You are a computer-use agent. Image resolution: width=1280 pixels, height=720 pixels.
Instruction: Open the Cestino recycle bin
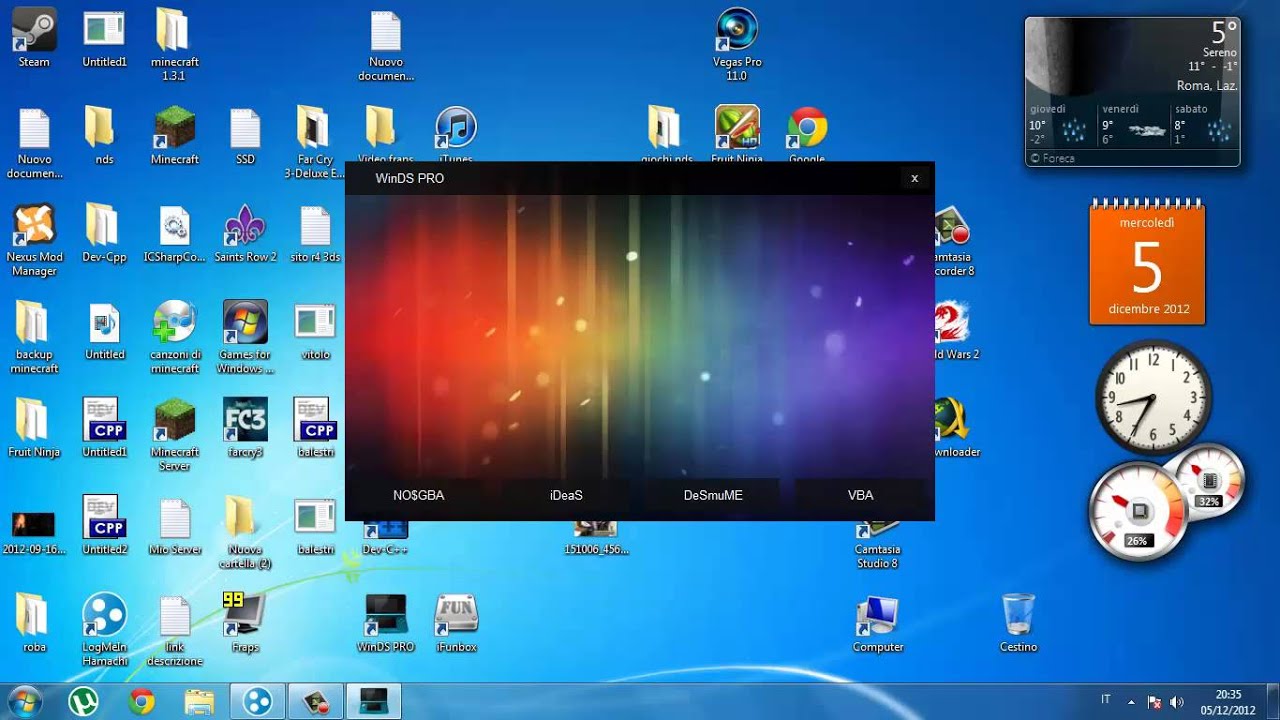1018,622
